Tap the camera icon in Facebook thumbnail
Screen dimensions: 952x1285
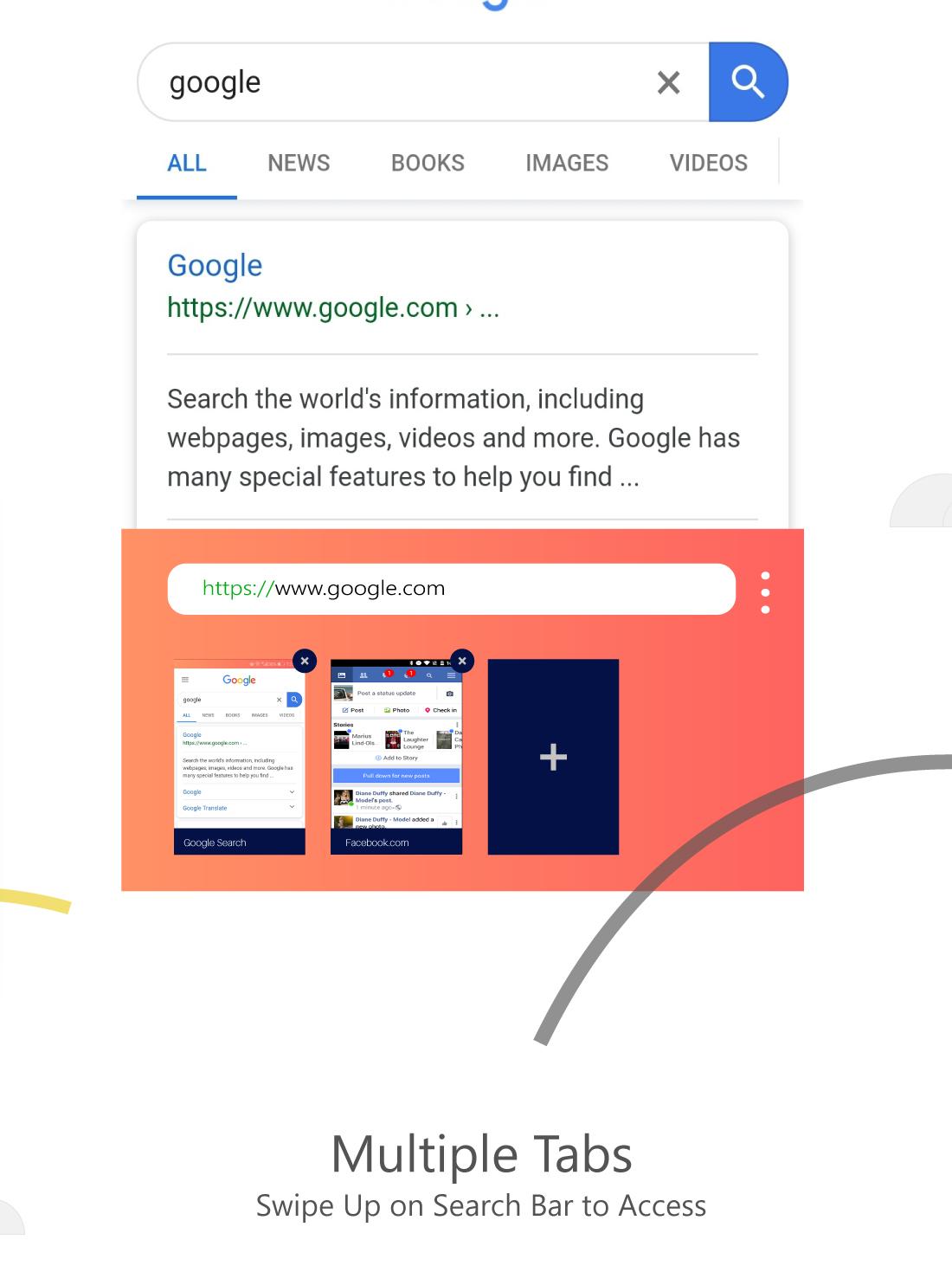tap(449, 694)
